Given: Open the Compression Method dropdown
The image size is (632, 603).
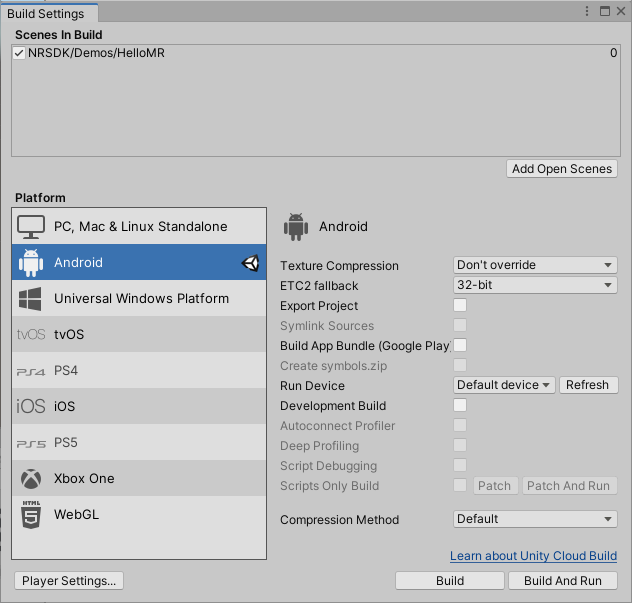Looking at the screenshot, I should [535, 519].
